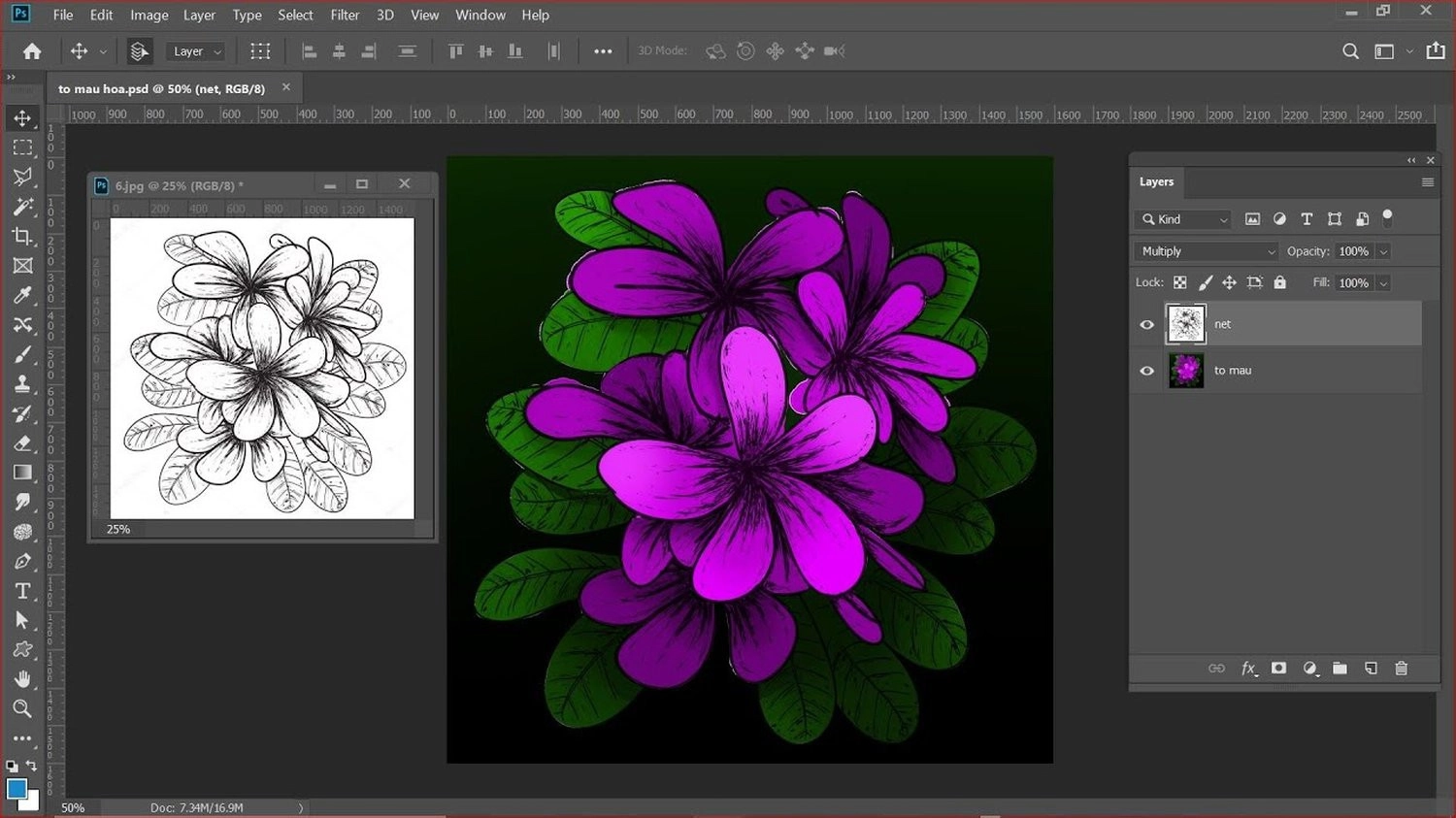Select the Healing Brush tool
Image resolution: width=1456 pixels, height=818 pixels.
[22, 325]
